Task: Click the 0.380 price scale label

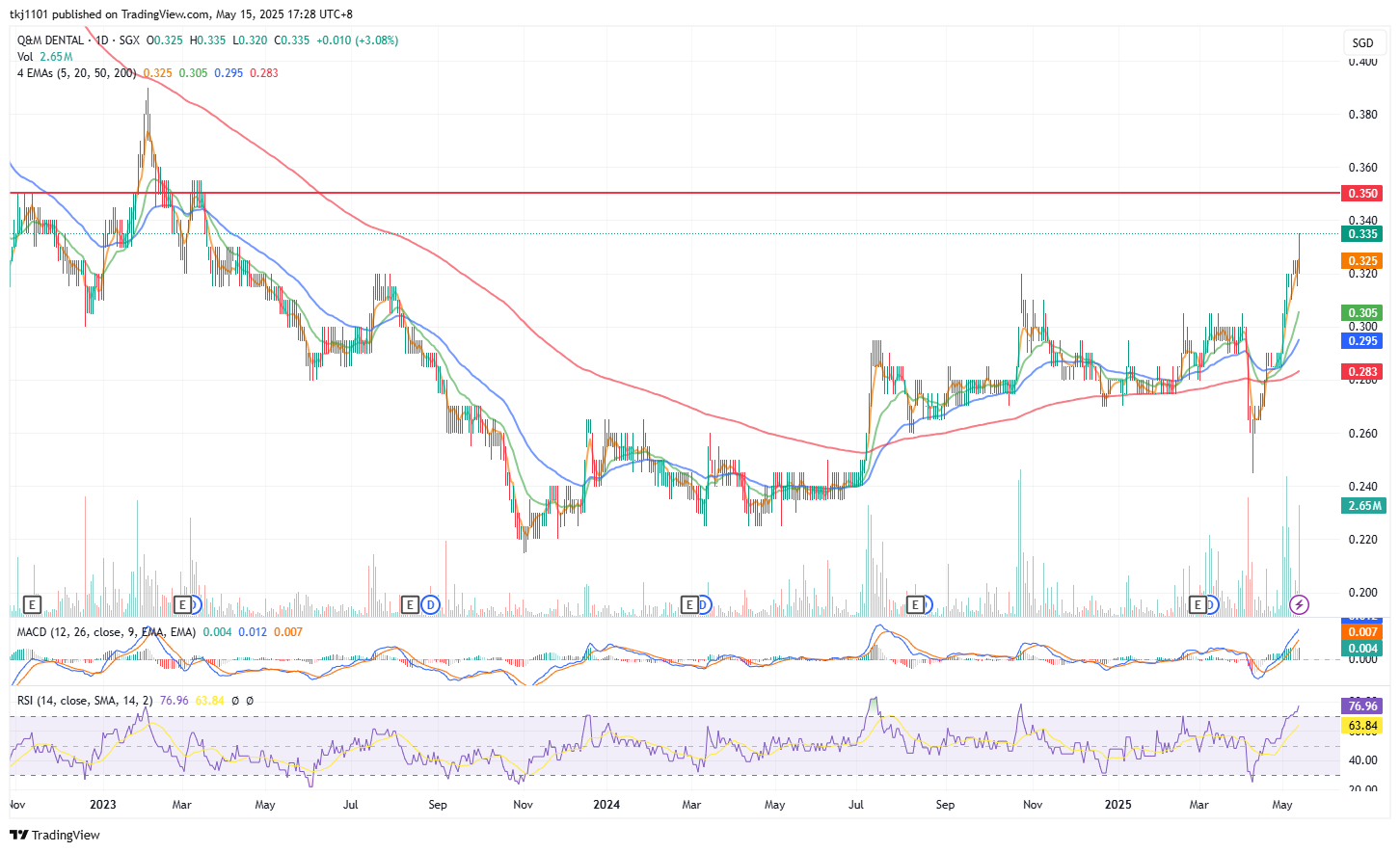Action: [1362, 114]
